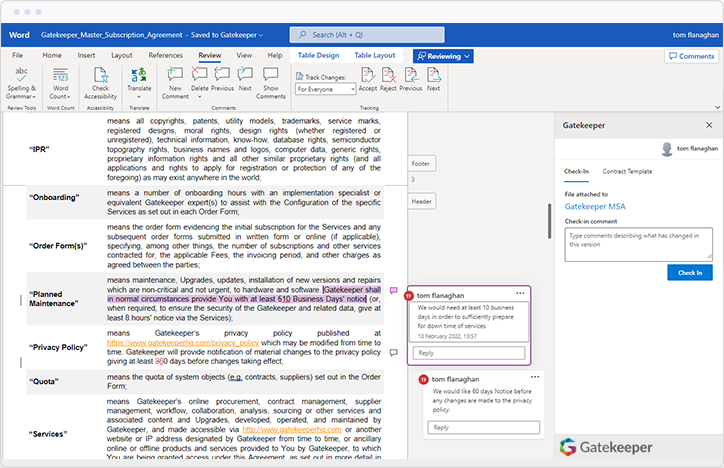Open the Translate tool
This screenshot has width=724, height=468.
pos(139,80)
